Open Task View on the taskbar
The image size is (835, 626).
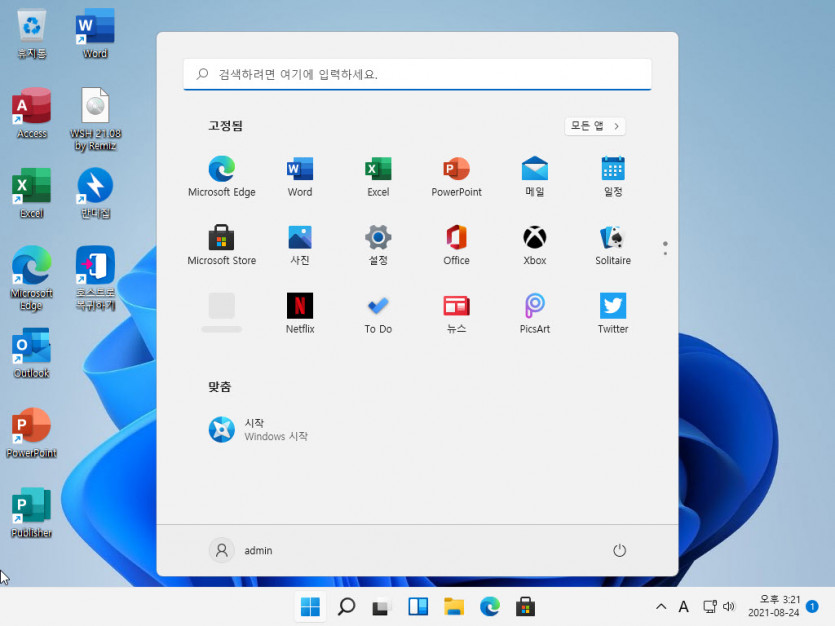click(x=381, y=606)
